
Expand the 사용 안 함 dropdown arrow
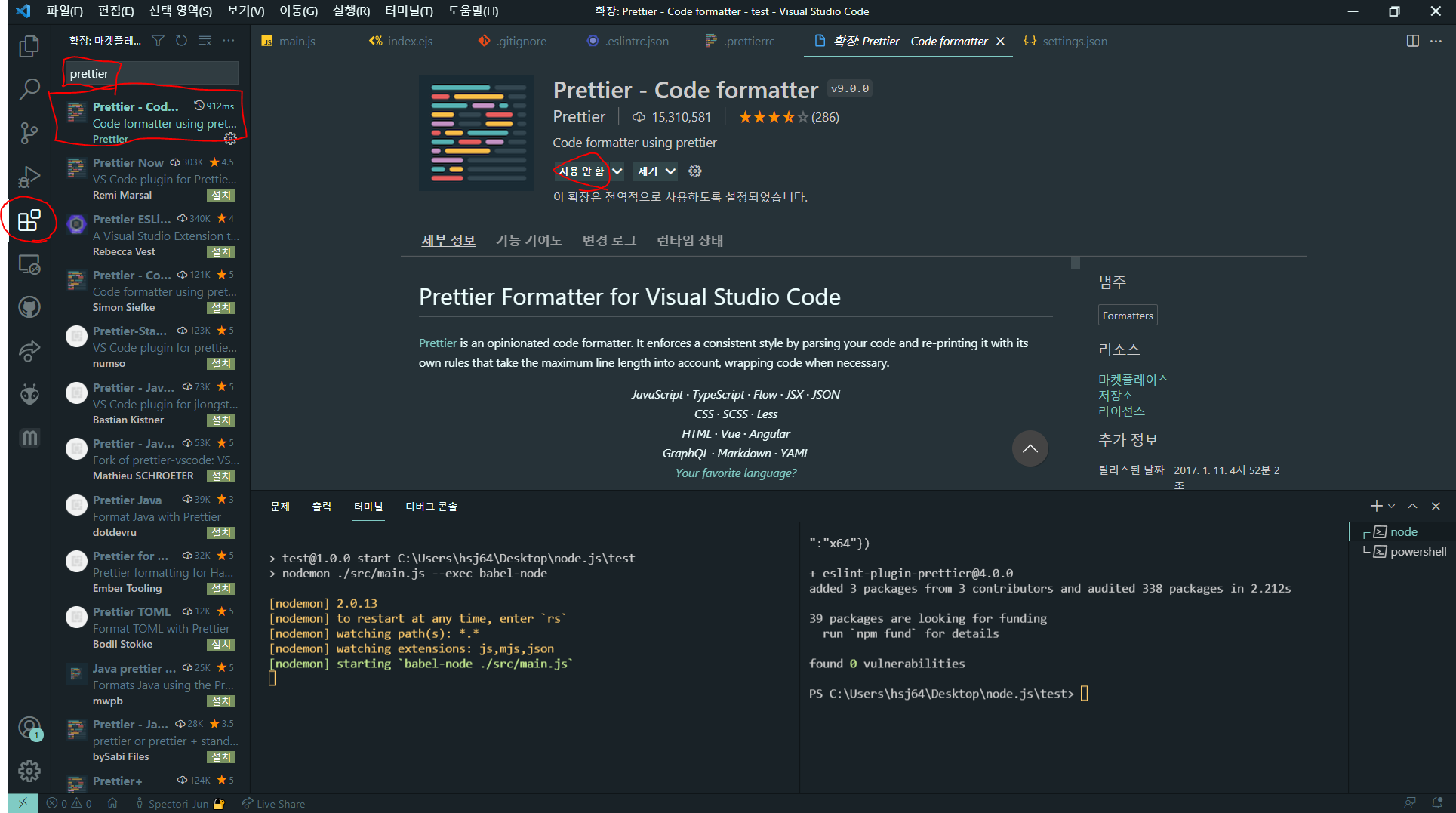[x=617, y=171]
